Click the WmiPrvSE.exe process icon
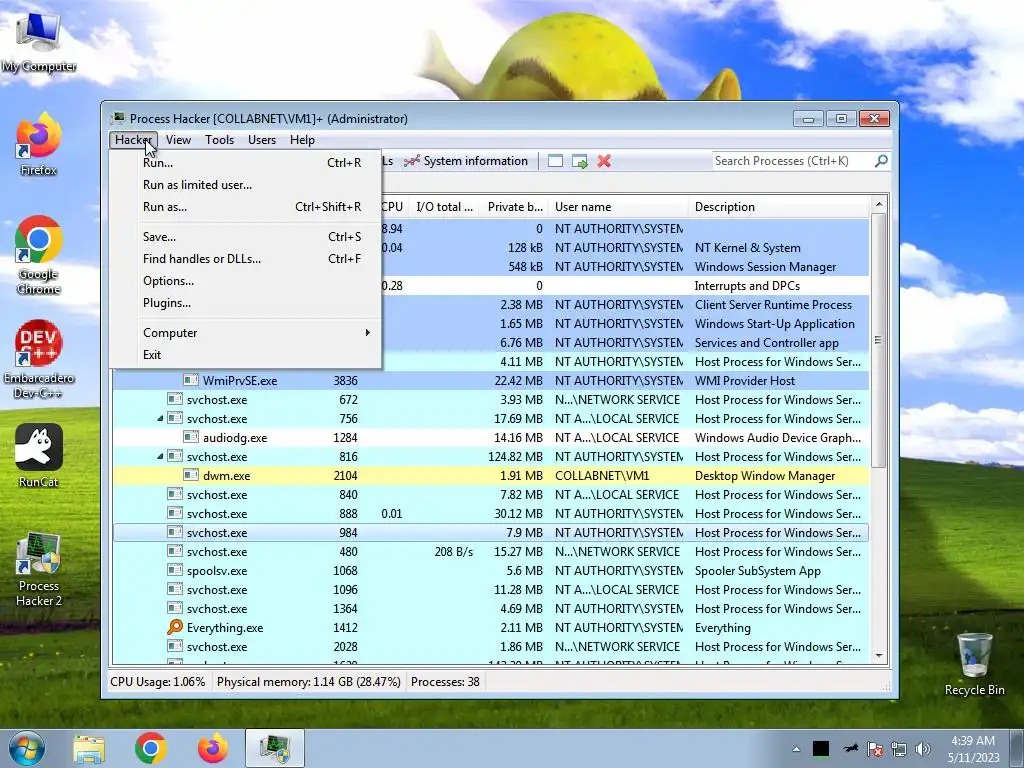The image size is (1024, 768). click(x=191, y=380)
